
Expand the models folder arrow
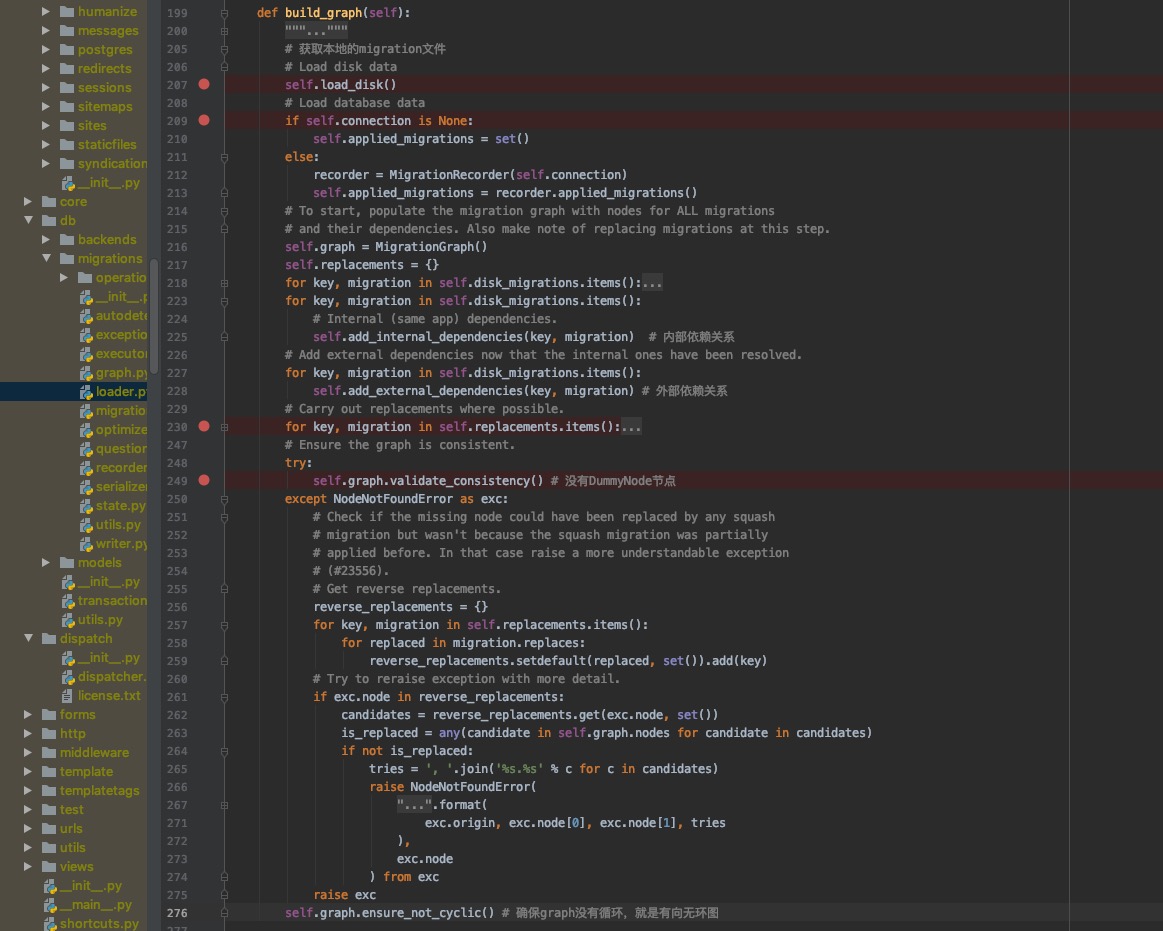46,563
